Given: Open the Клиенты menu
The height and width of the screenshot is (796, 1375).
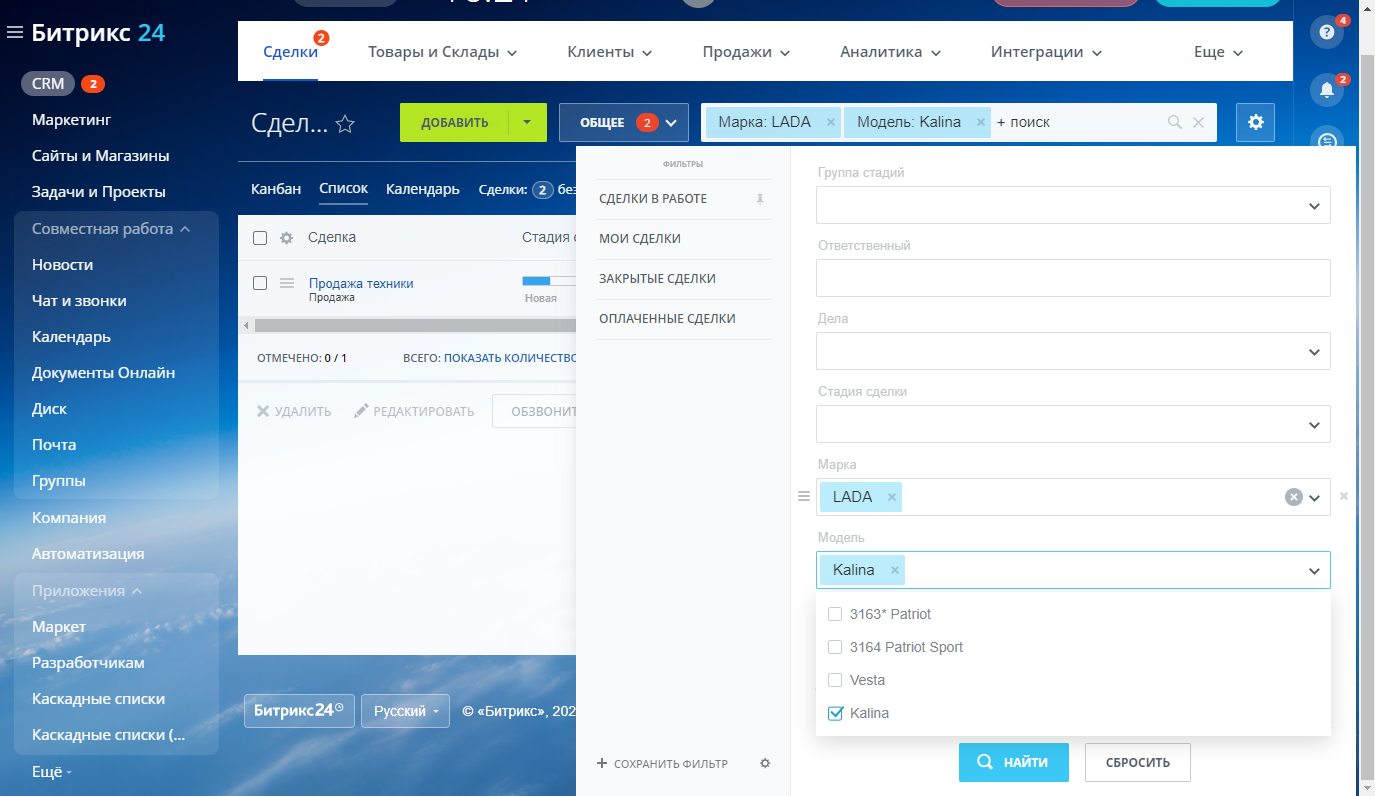Looking at the screenshot, I should (x=610, y=52).
